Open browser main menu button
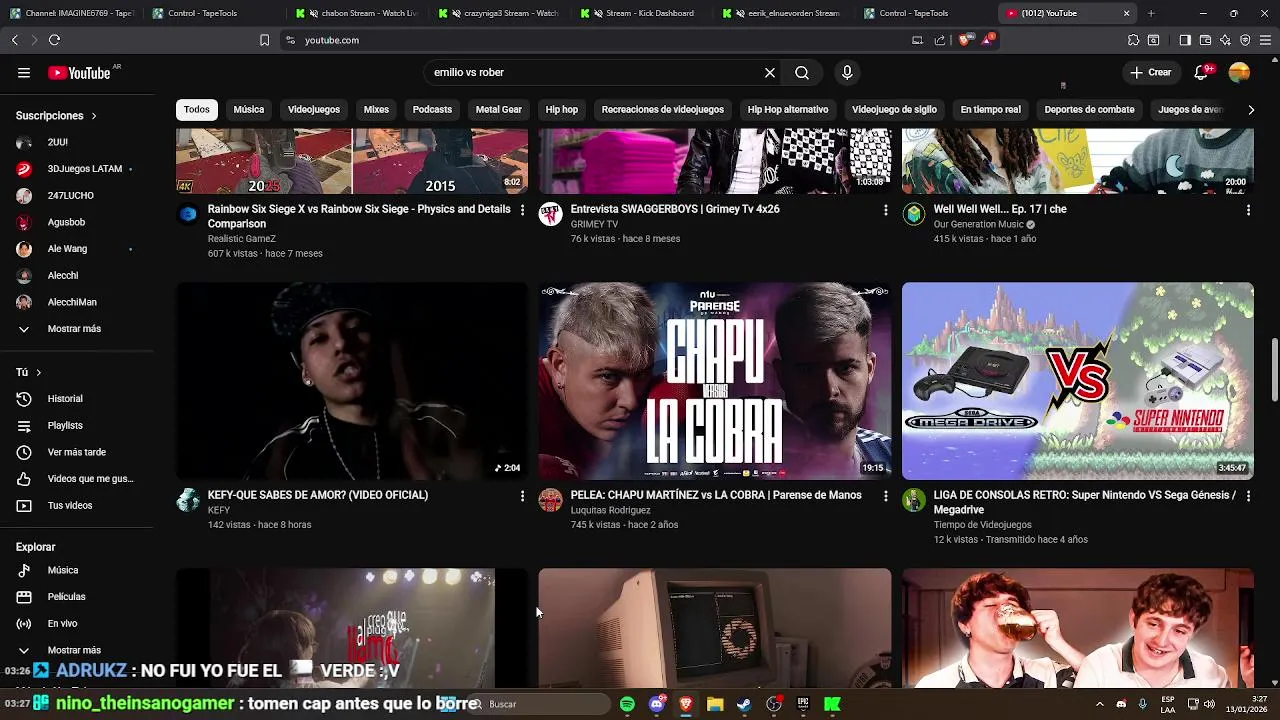Screen dimensions: 1280x720 click(1265, 40)
